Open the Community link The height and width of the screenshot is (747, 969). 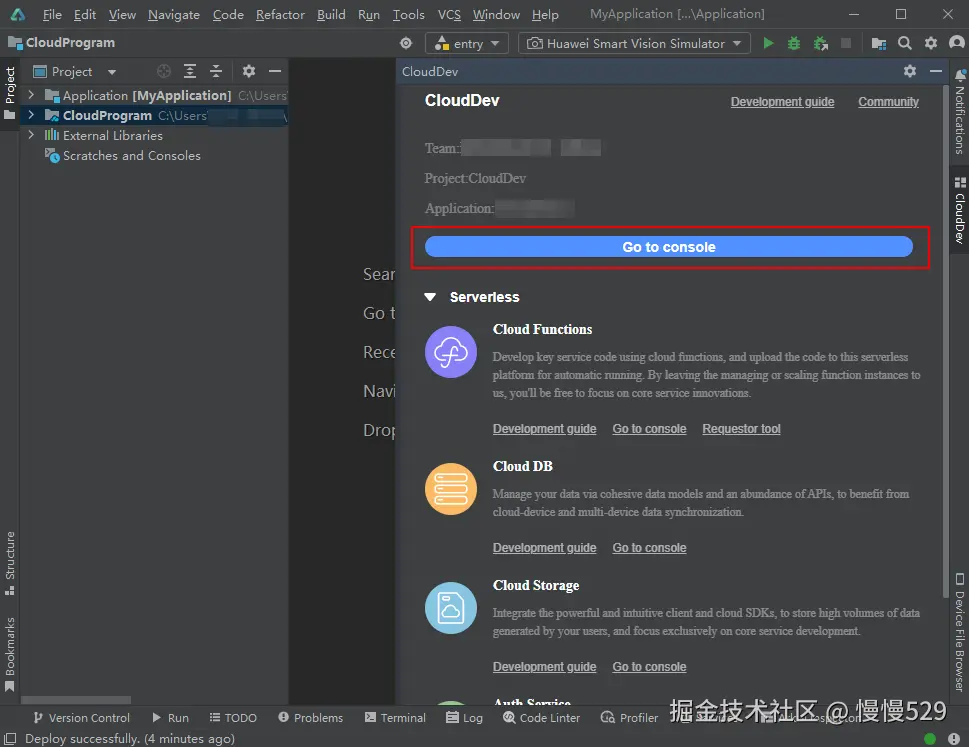coord(888,102)
